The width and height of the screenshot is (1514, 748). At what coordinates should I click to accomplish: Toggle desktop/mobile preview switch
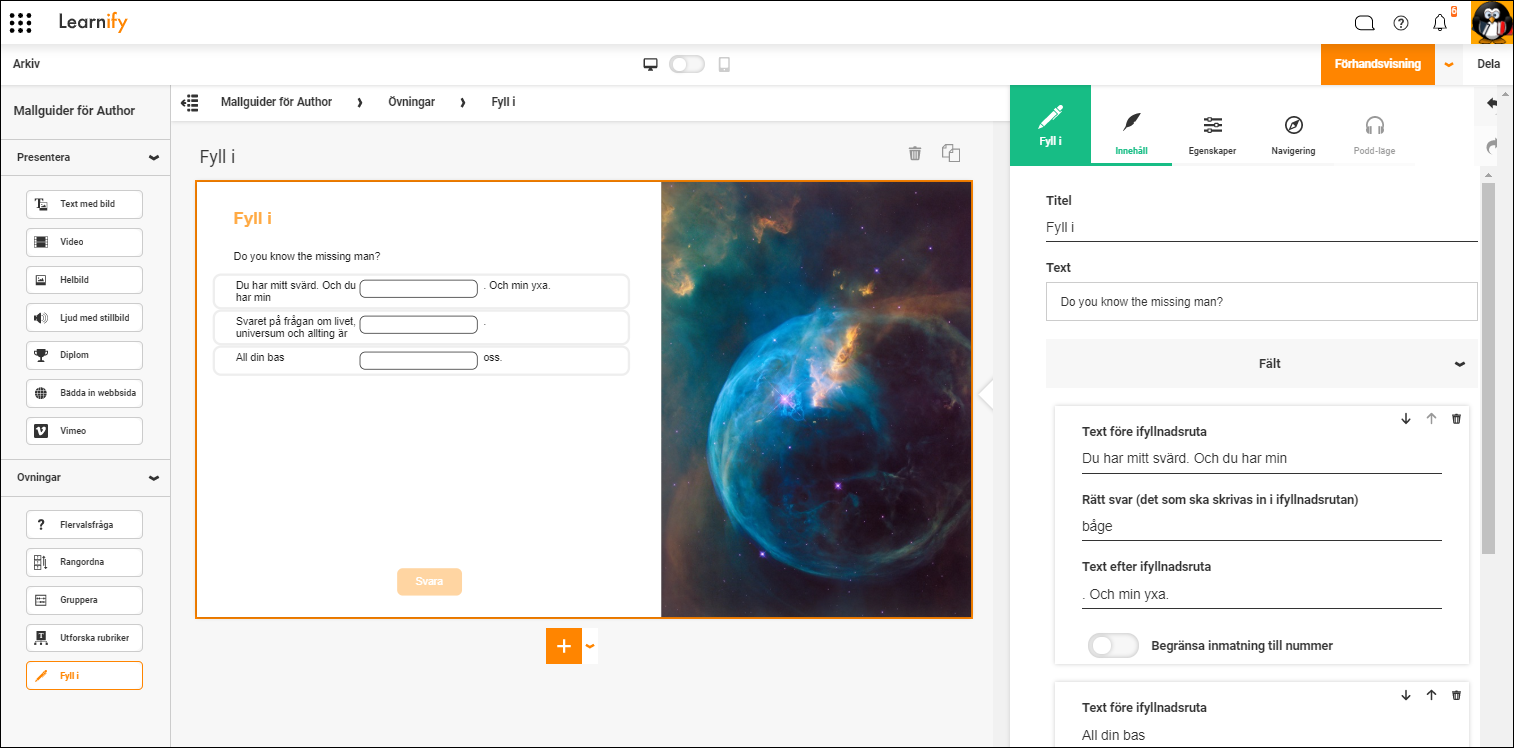pos(687,64)
